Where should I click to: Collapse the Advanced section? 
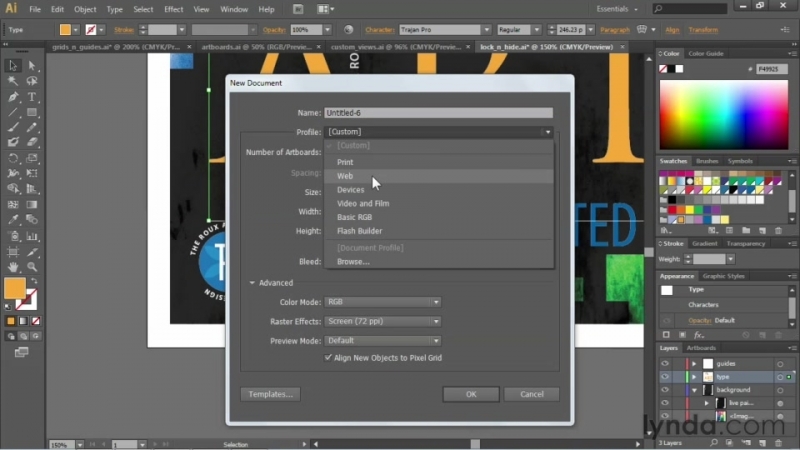pos(252,283)
